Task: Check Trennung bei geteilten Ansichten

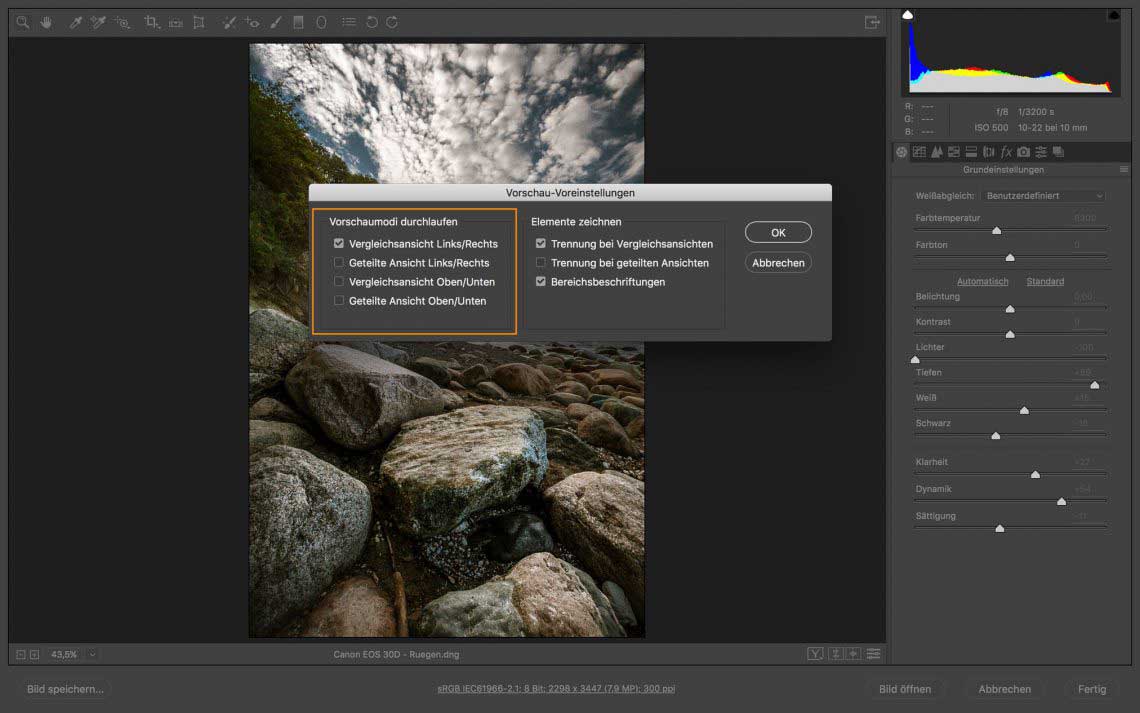Action: 541,262
